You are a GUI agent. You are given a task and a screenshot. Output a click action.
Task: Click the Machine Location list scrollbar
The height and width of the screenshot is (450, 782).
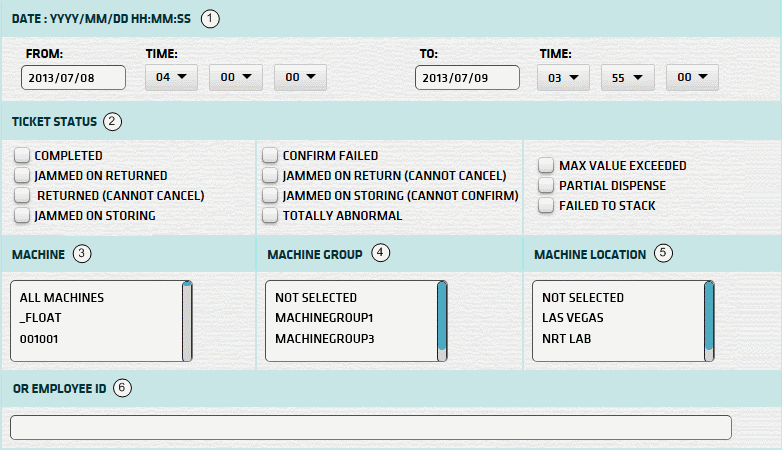coord(709,320)
